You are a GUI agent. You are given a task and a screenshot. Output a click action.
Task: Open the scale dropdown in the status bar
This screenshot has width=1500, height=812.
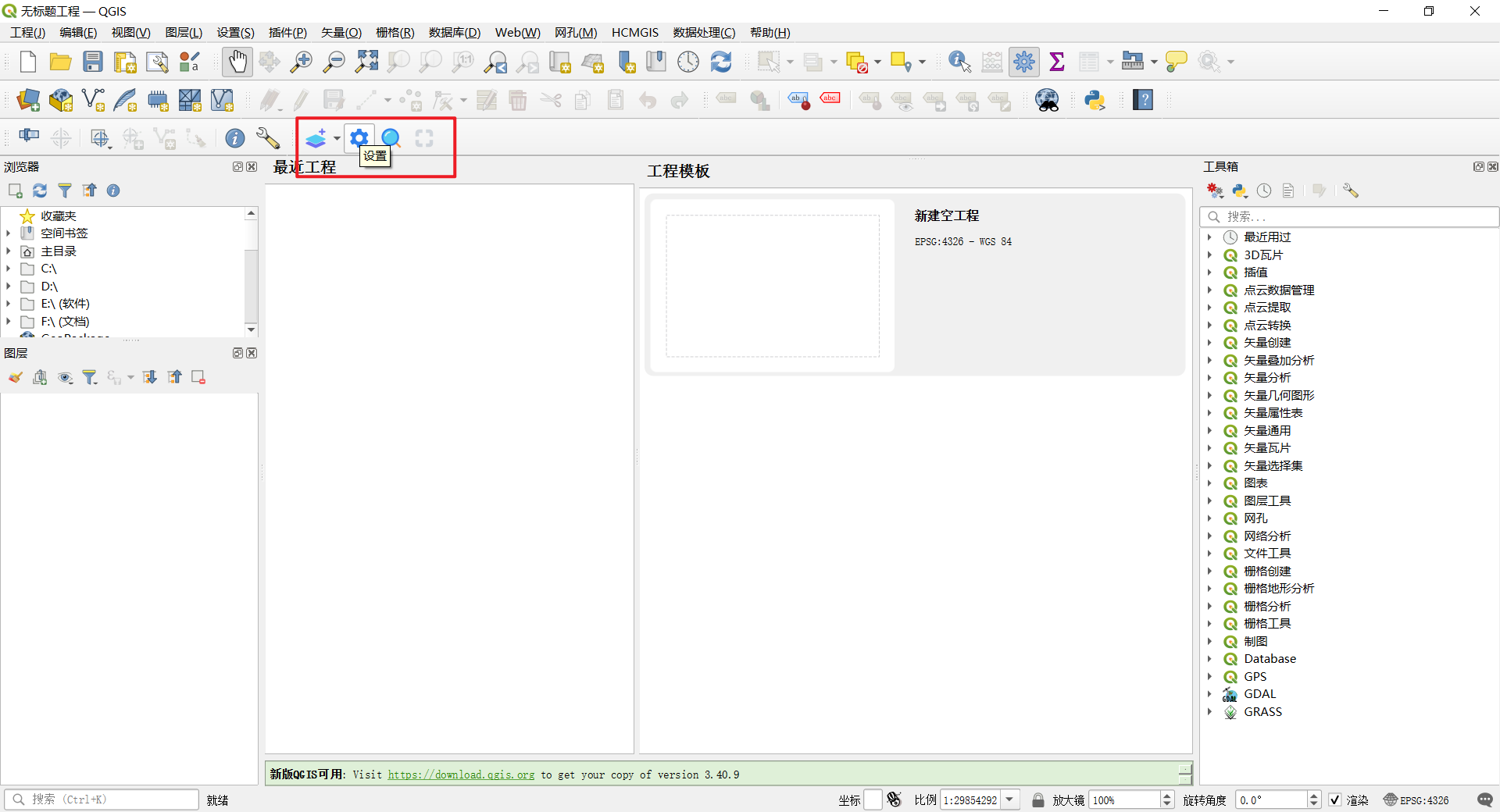point(1010,800)
